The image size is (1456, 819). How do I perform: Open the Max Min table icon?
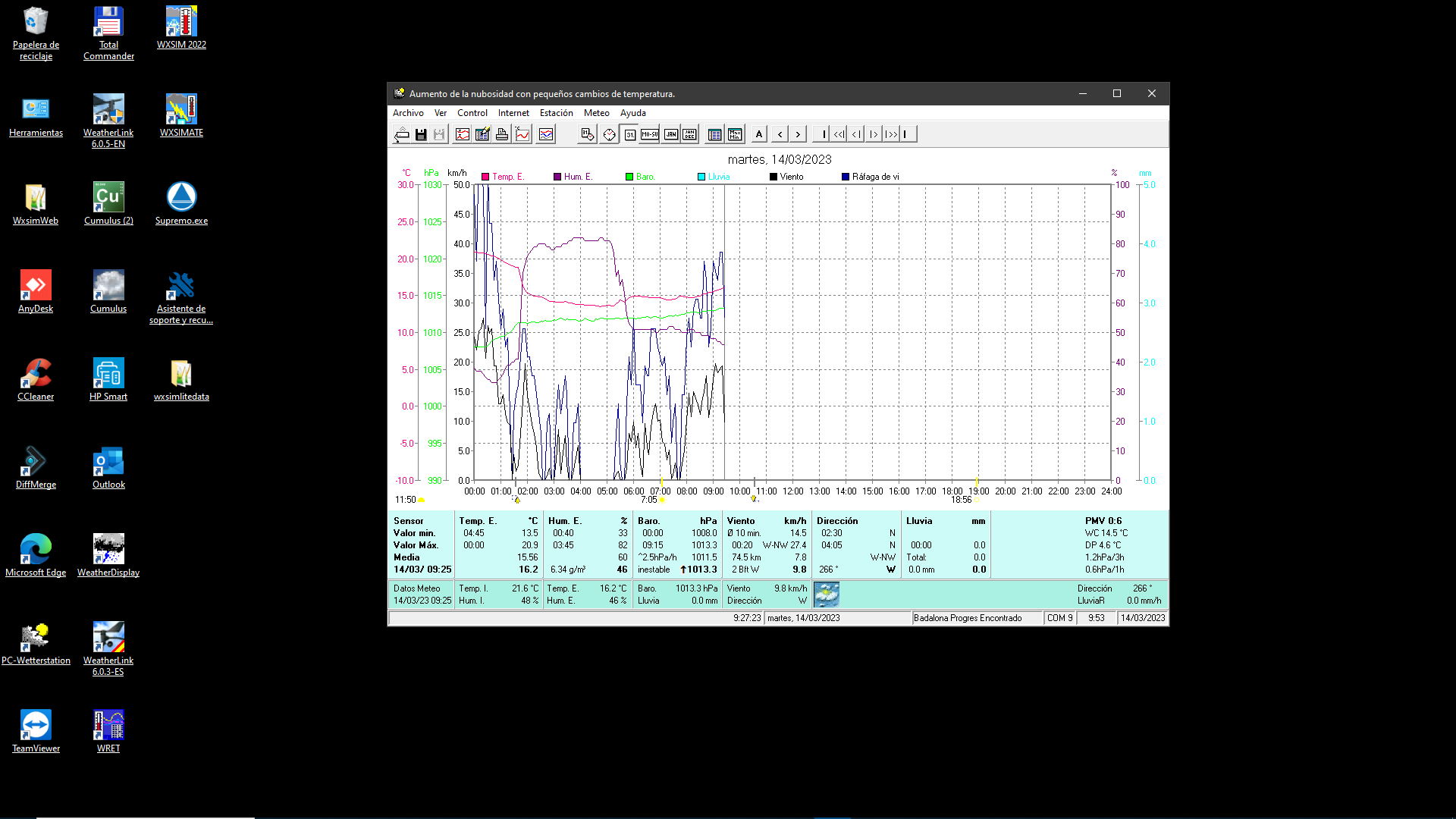pos(735,134)
